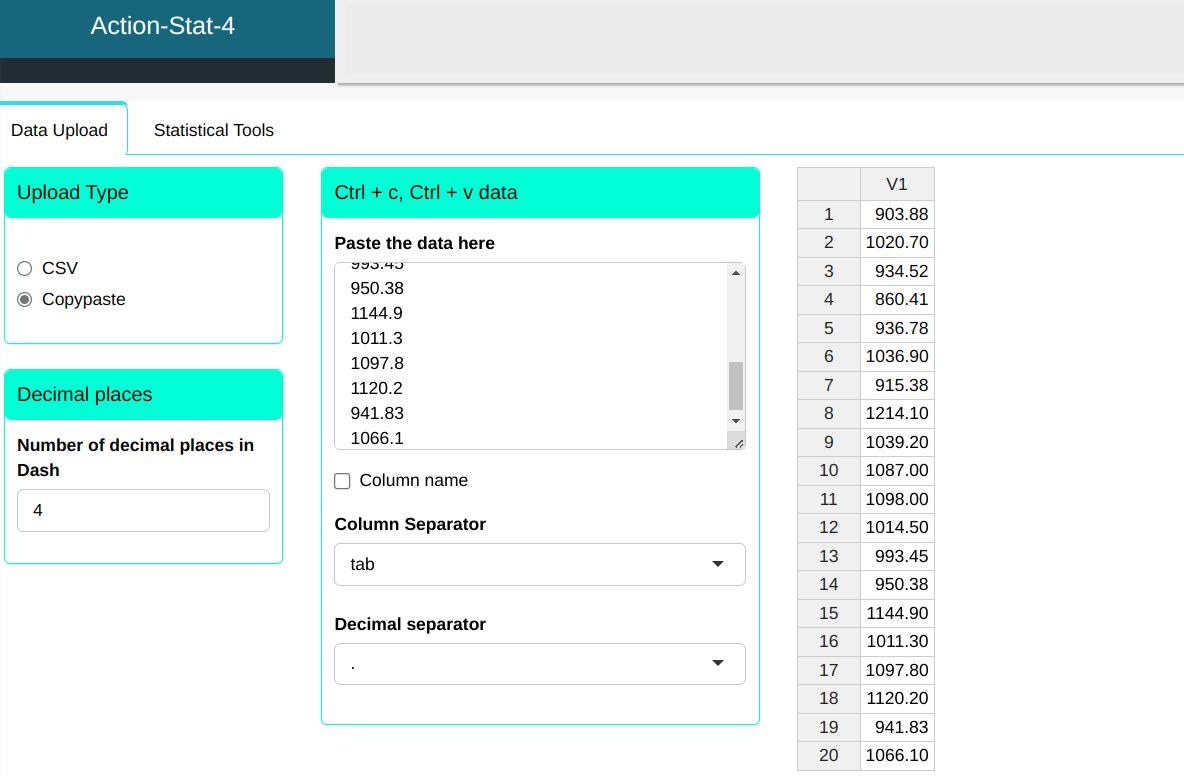Image resolution: width=1184 pixels, height=776 pixels.
Task: Select the CSV upload type radio button
Action: [x=26, y=268]
